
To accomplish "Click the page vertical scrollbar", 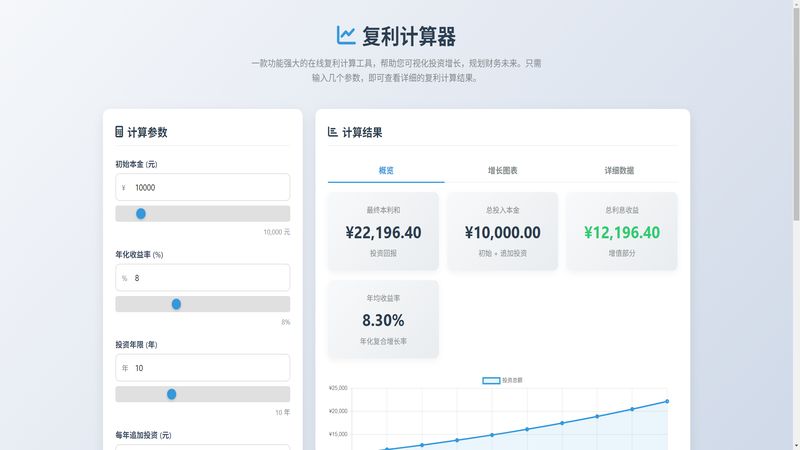I will [795, 120].
